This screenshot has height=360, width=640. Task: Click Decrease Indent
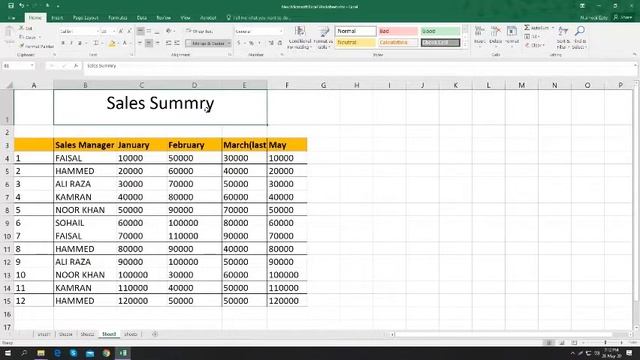click(x=168, y=43)
